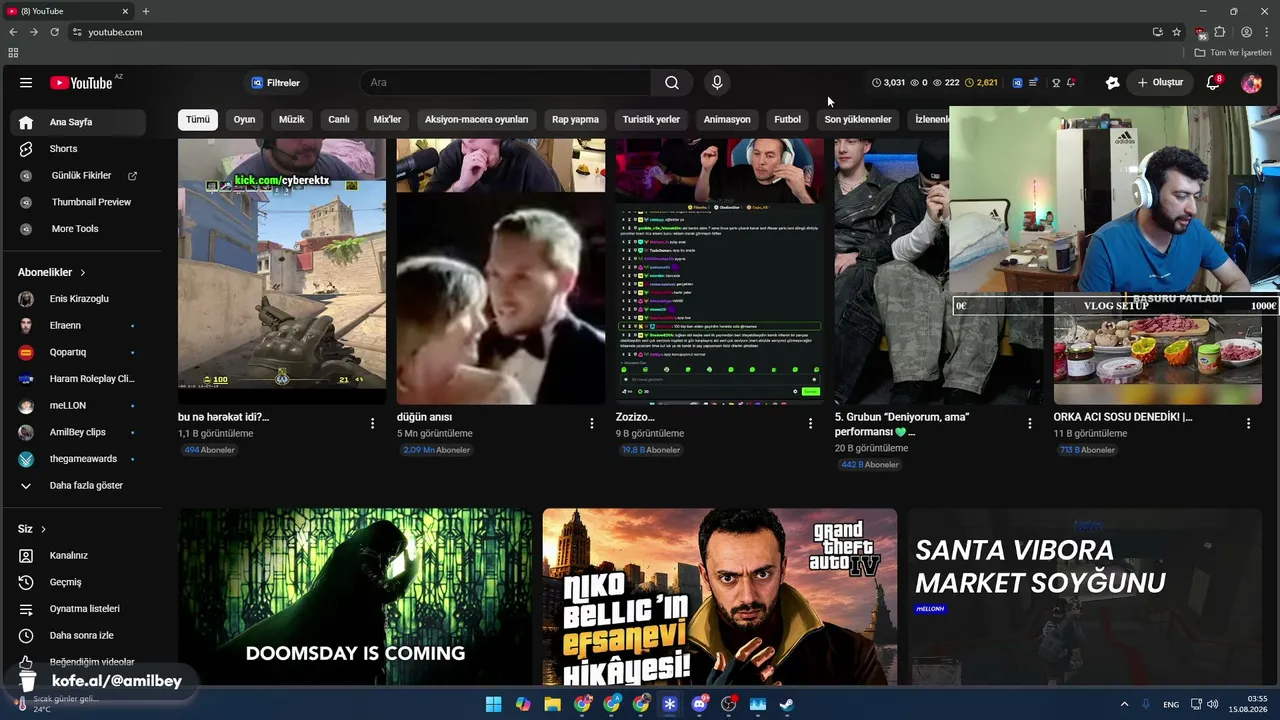The width and height of the screenshot is (1280, 720).
Task: Open the apps grid in bookmarks bar
Action: 13,52
